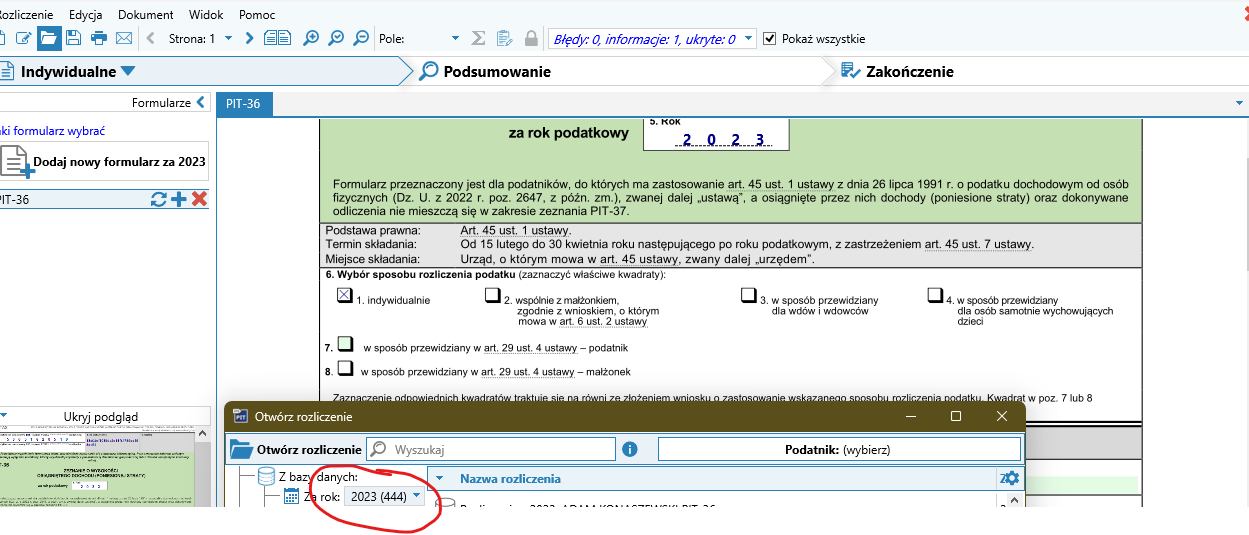Expand the errors and information dropdown
The width and height of the screenshot is (1249, 535).
pyautogui.click(x=747, y=39)
